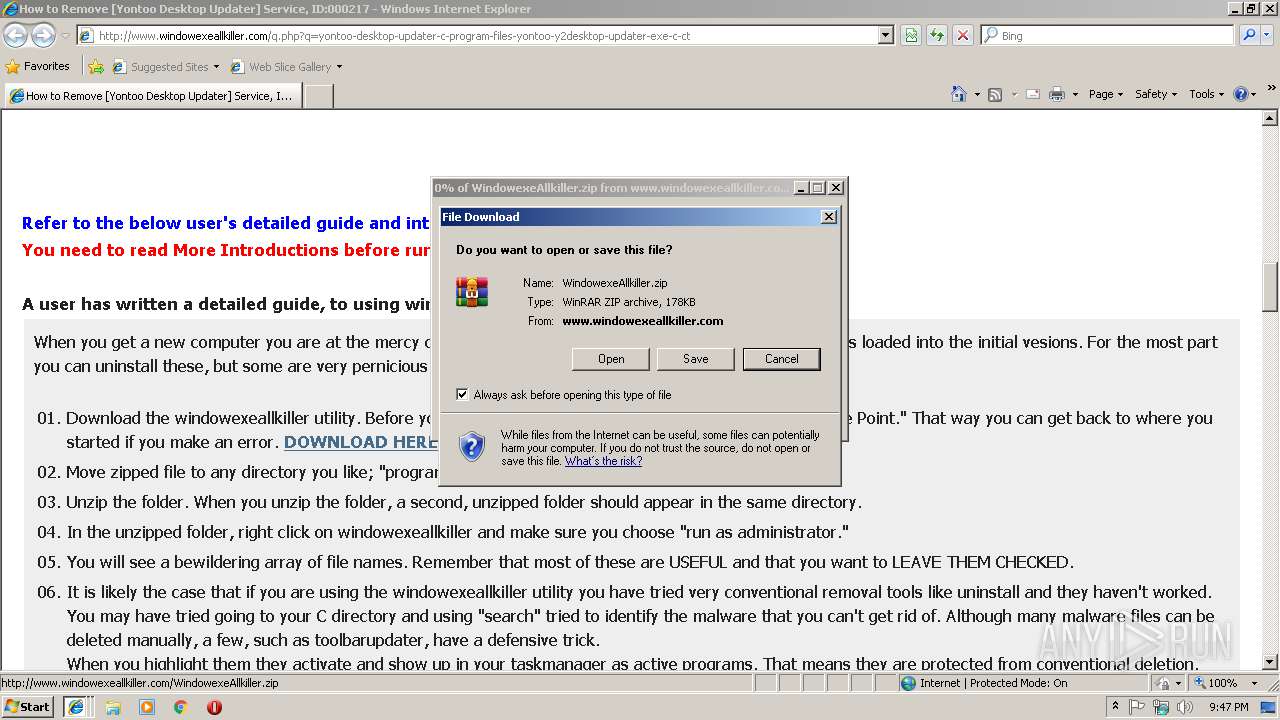Click the network connection tray icon
Screen dimensions: 1280x720
(x=1162, y=707)
